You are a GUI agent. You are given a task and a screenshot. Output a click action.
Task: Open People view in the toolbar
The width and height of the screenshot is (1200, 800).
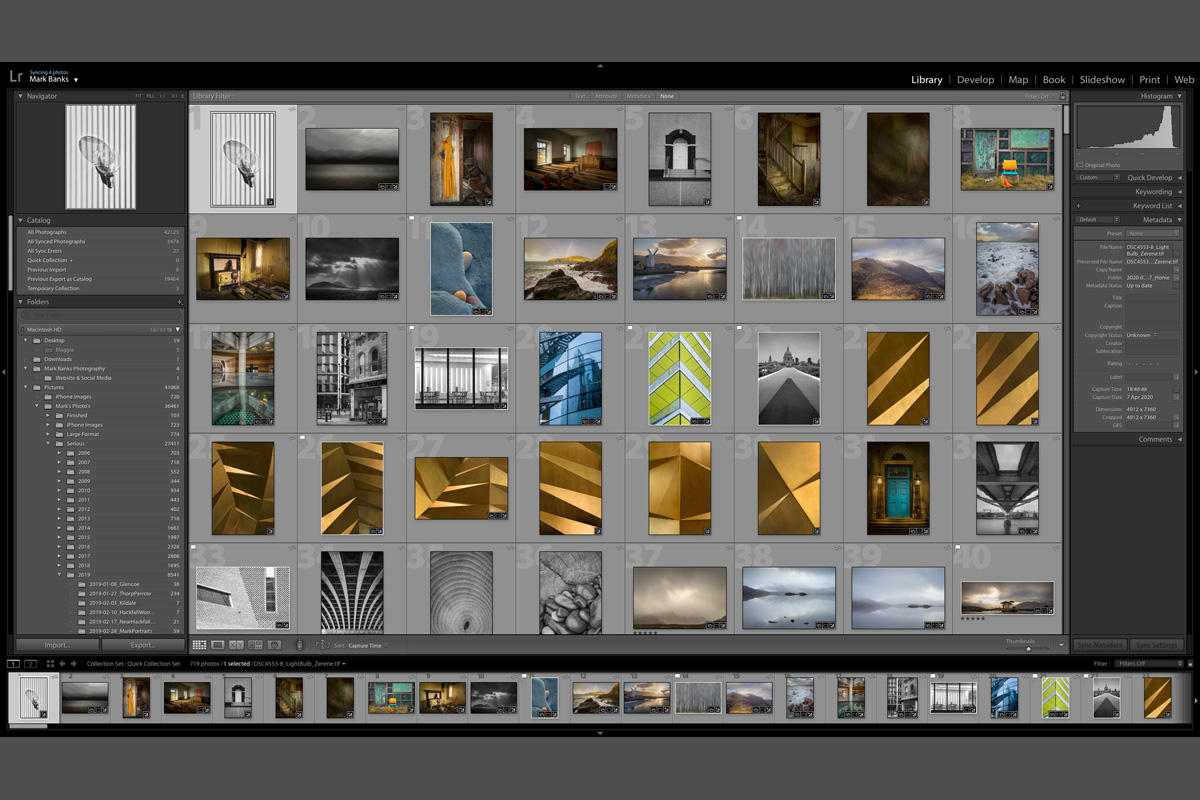(x=274, y=646)
